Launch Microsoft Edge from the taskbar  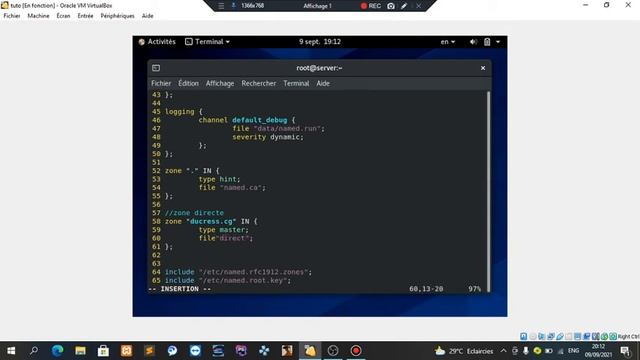tap(57, 351)
